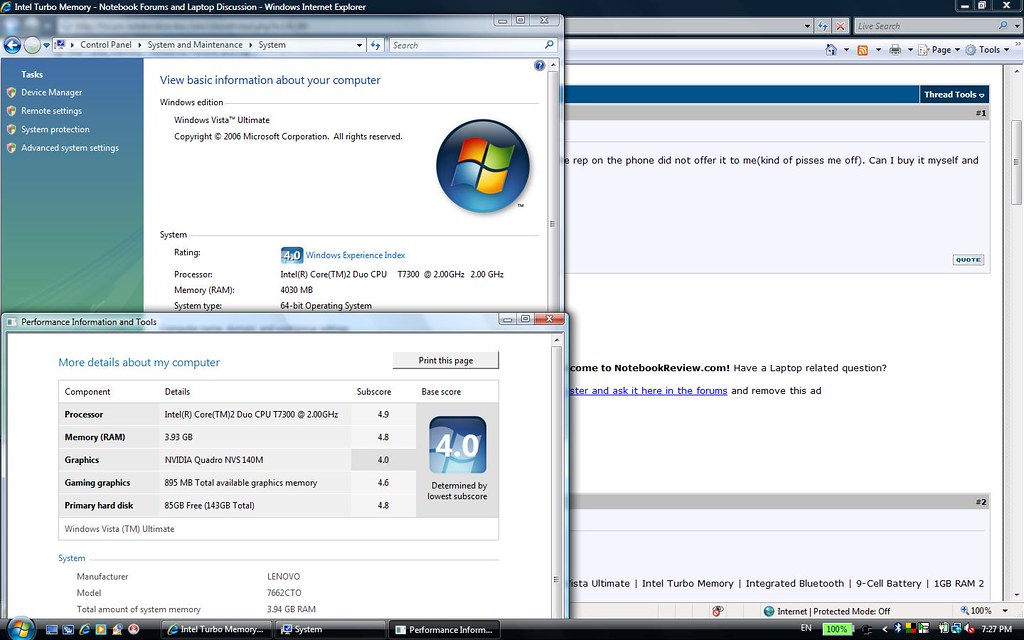Open the Print dropdown arrow

tap(910, 50)
